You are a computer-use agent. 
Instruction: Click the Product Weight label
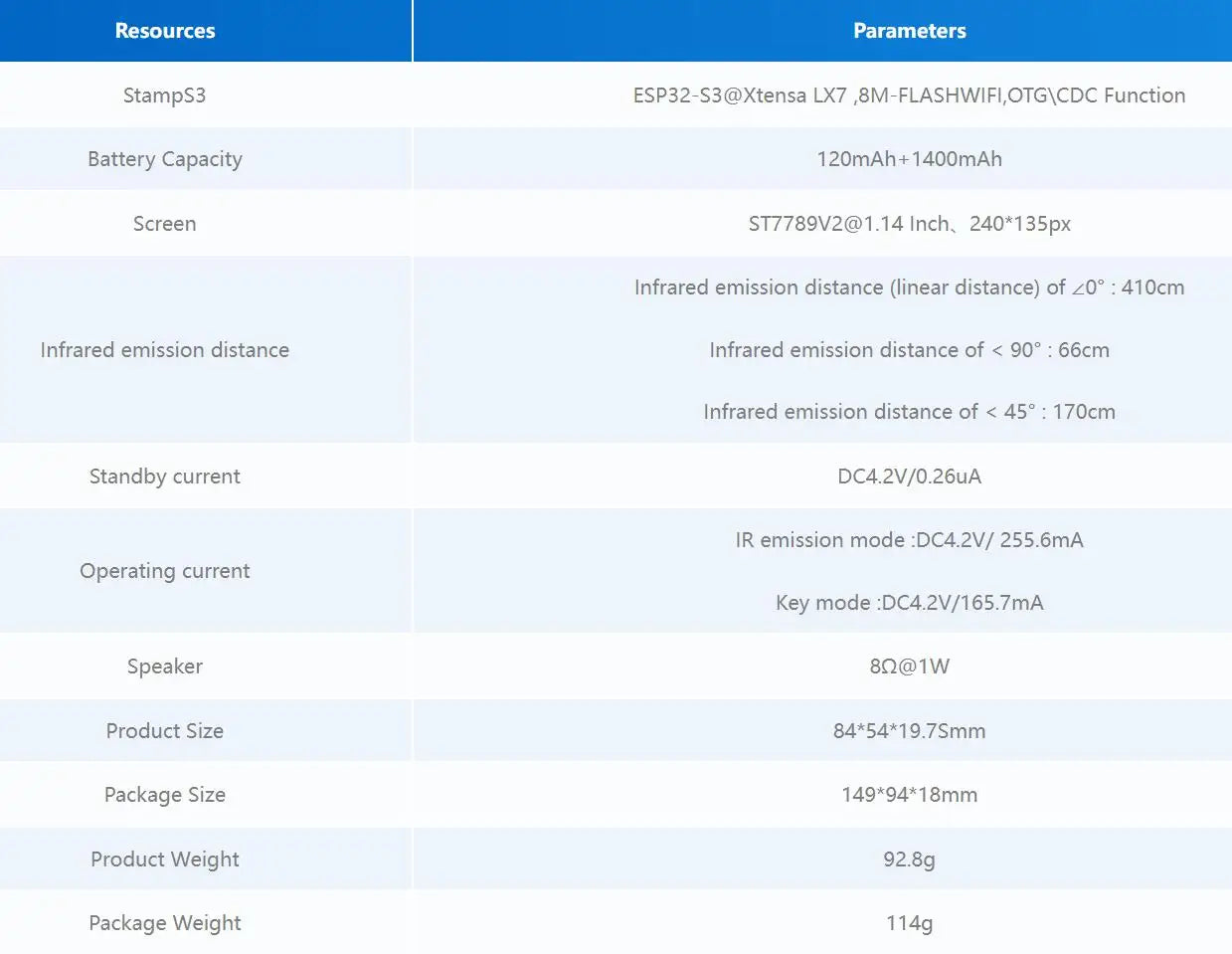point(165,859)
